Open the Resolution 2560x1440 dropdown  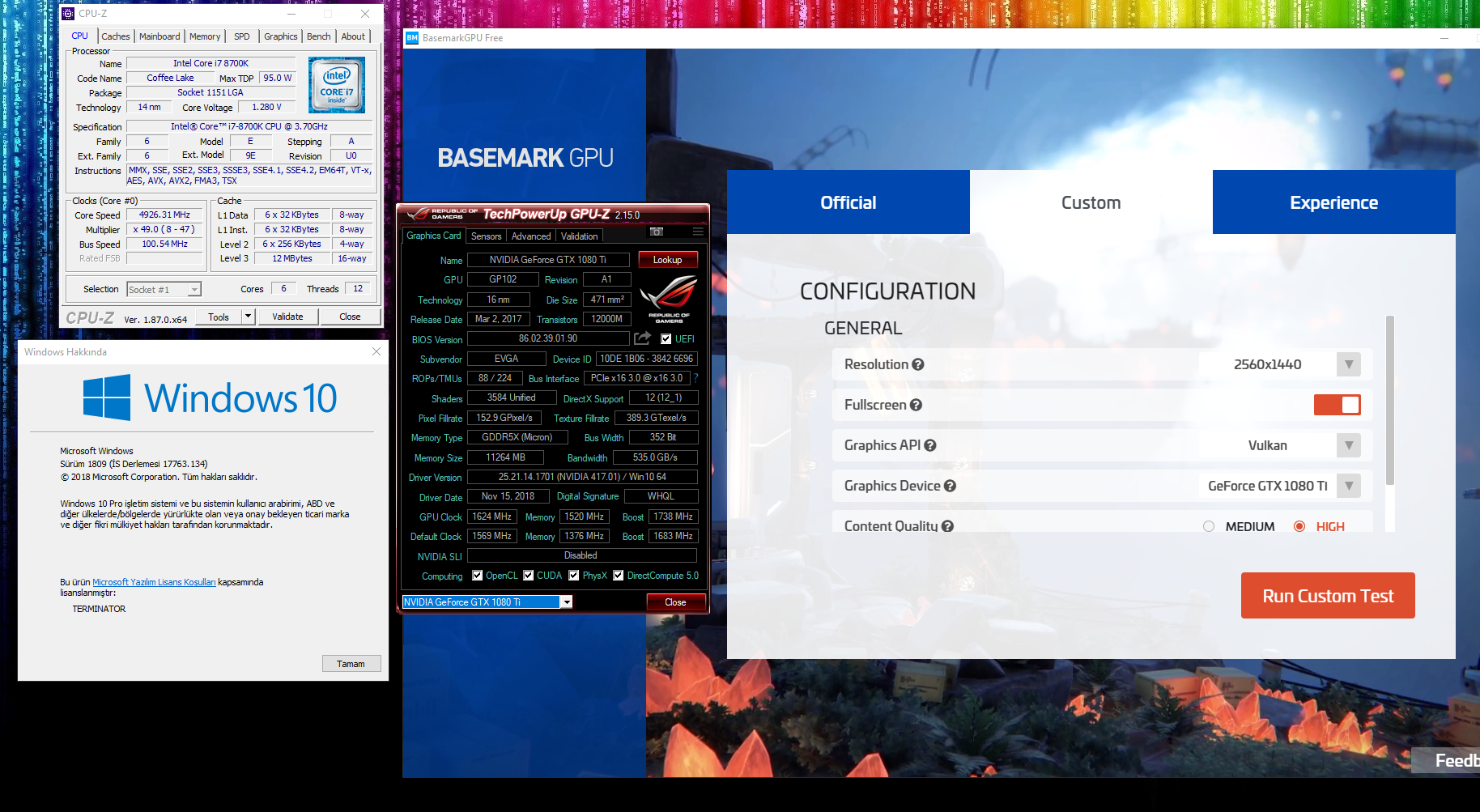(x=1349, y=364)
